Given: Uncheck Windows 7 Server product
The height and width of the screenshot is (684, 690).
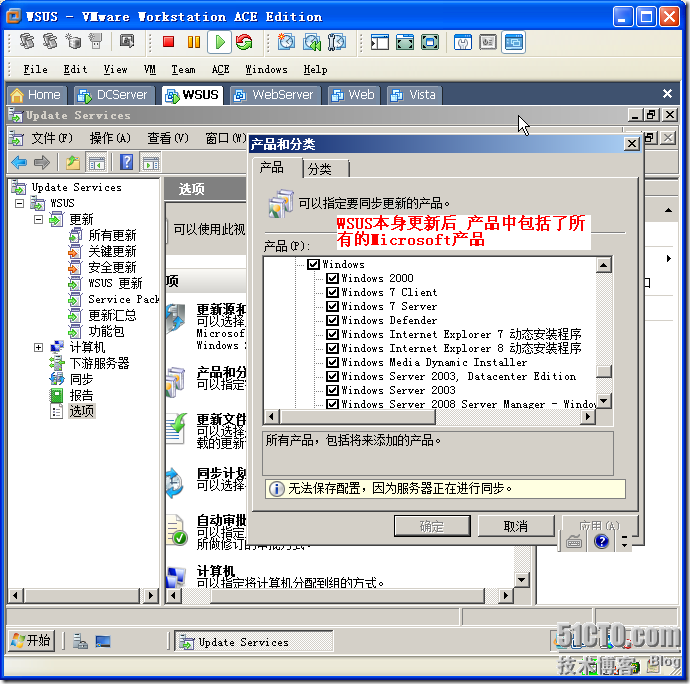Looking at the screenshot, I should 332,306.
